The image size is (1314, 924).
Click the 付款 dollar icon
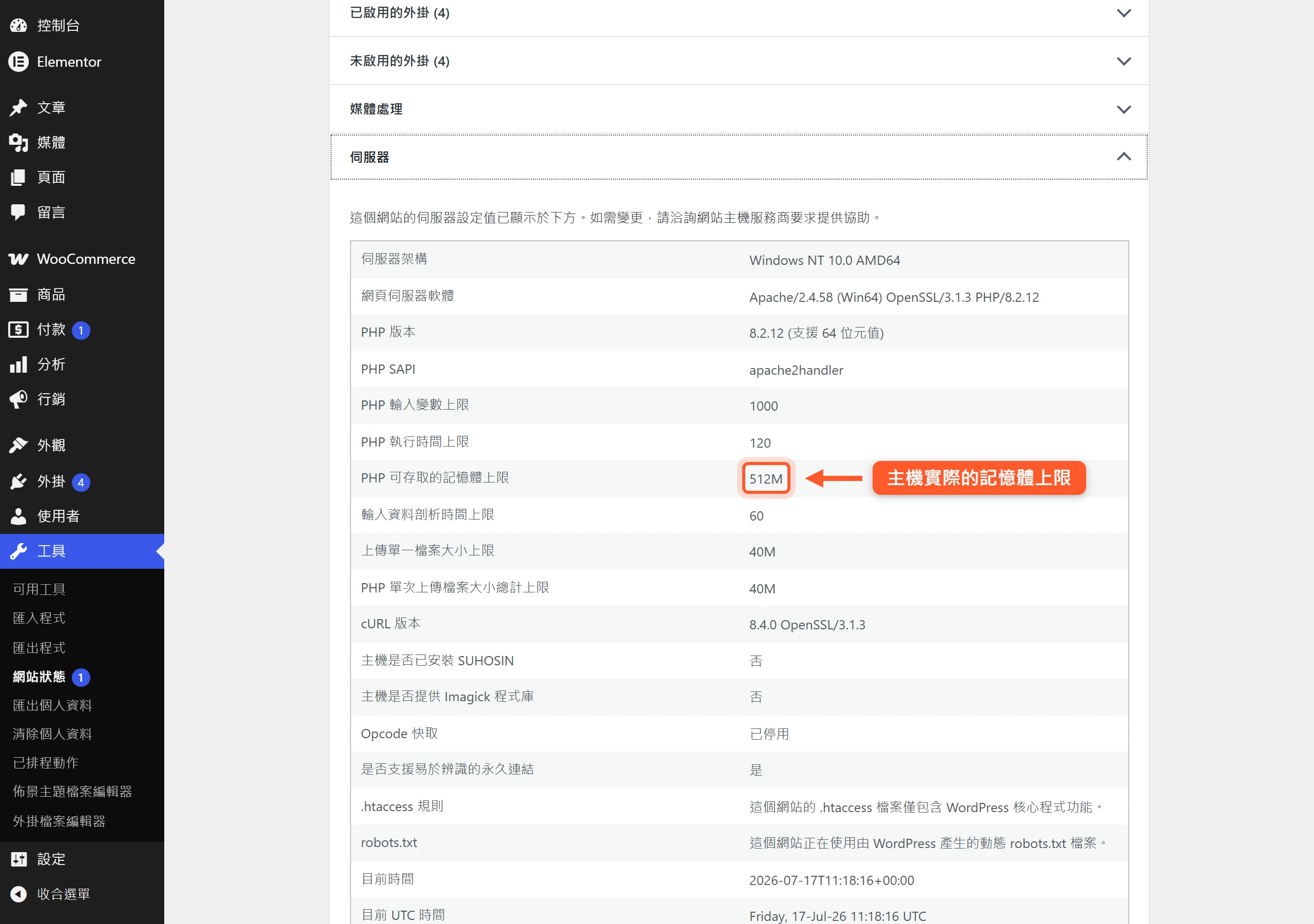point(18,330)
